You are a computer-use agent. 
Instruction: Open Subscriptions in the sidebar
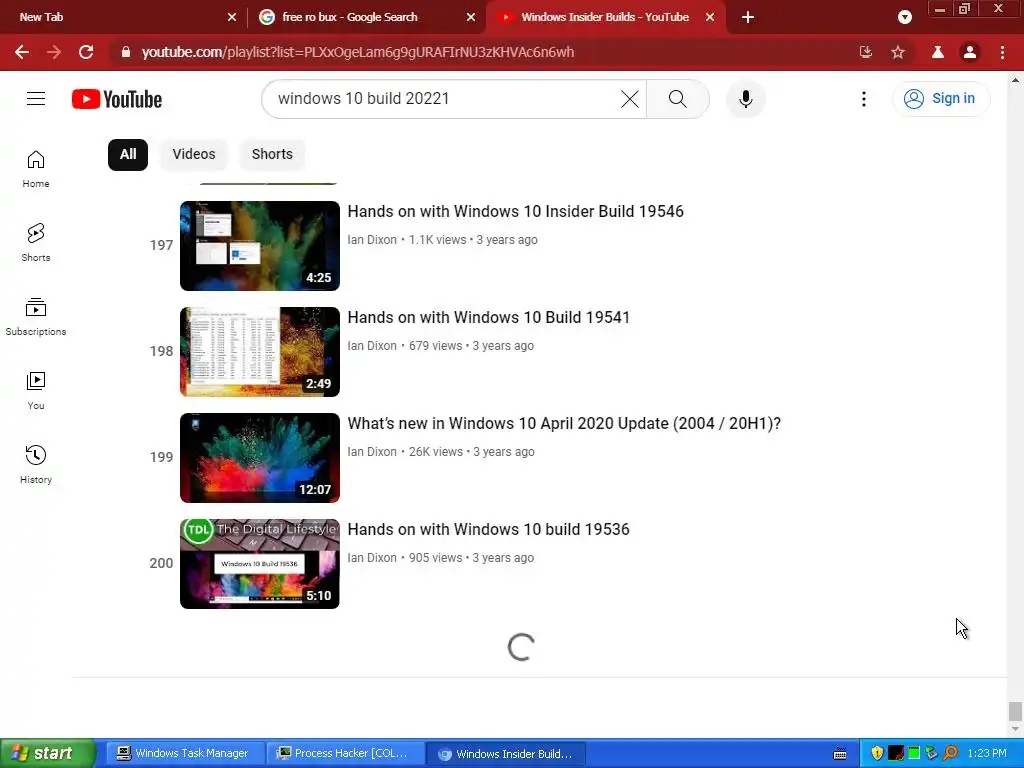point(36,317)
